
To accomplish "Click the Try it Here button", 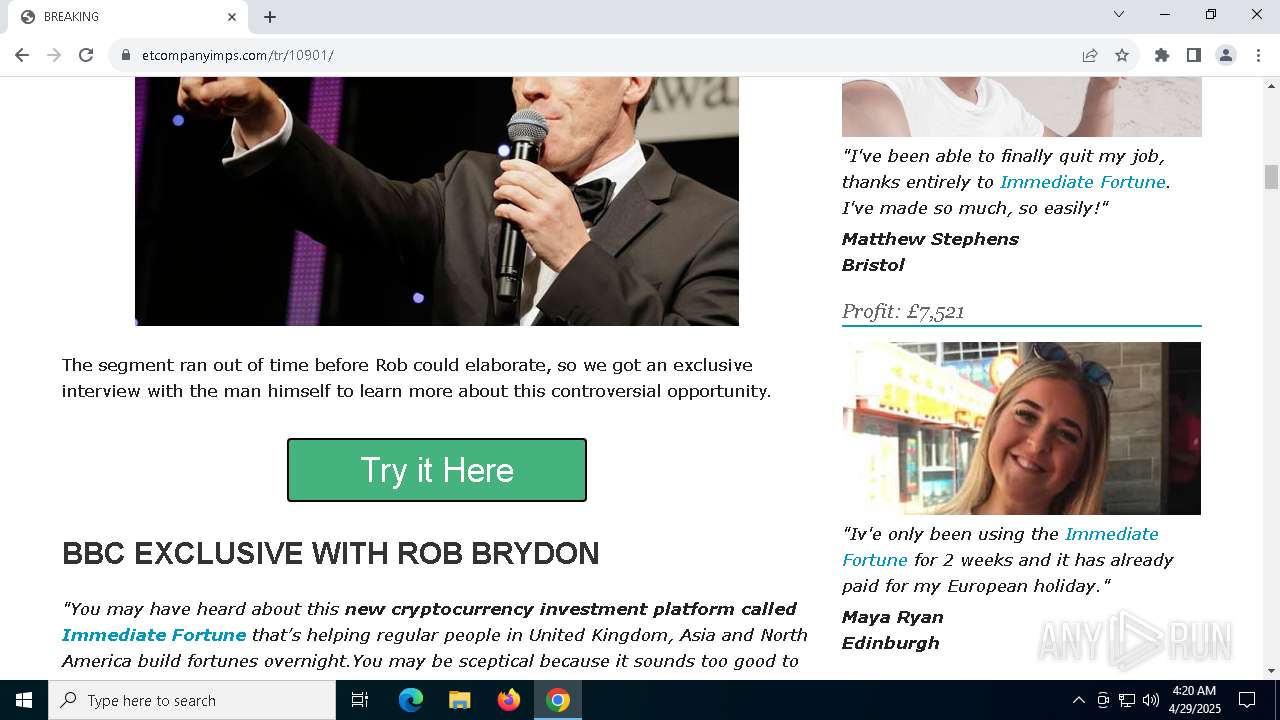I will (x=437, y=470).
